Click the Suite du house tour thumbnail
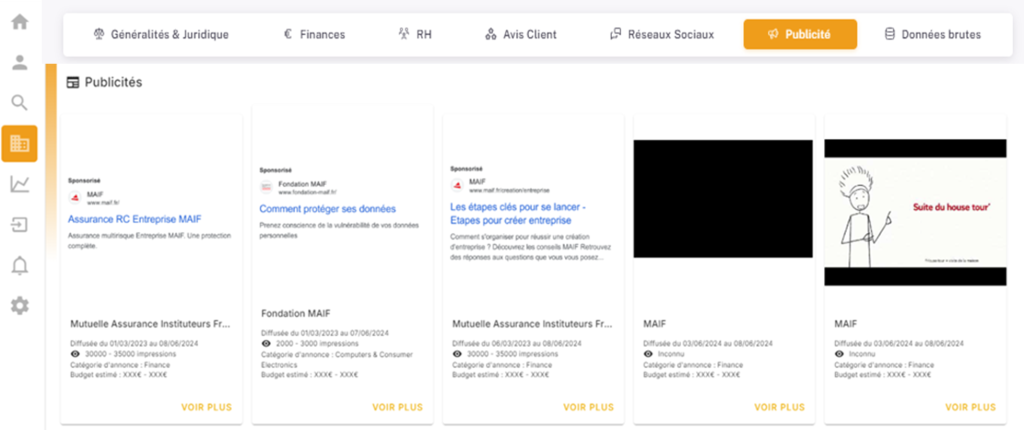Screen dimensions: 1024x430 point(916,212)
